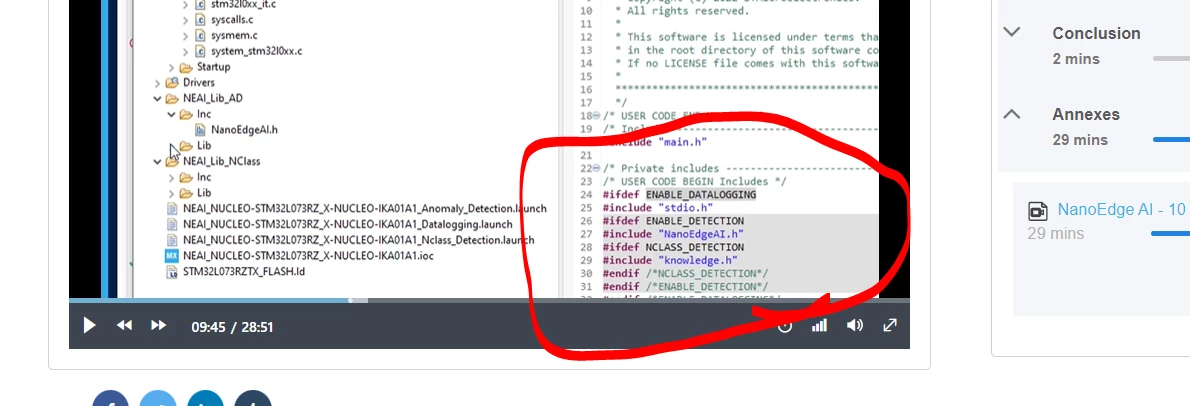
Task: Fast-forward the video with the double-right arrow
Action: [x=159, y=326]
